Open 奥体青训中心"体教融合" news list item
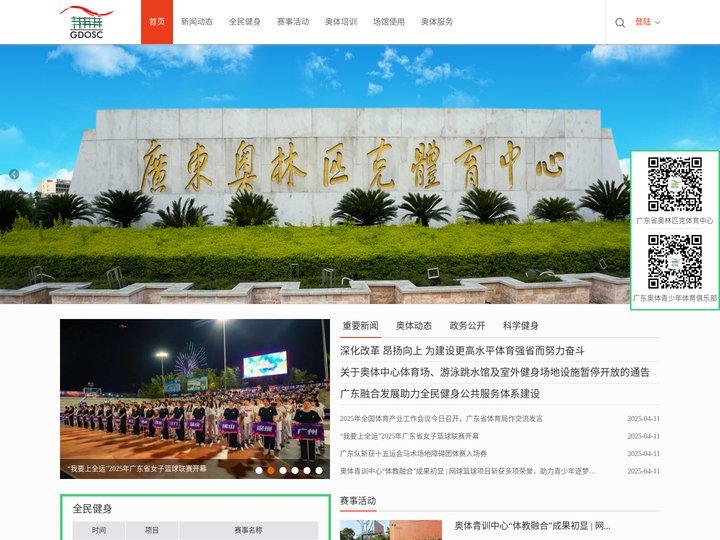This screenshot has height=540, width=720. point(468,471)
